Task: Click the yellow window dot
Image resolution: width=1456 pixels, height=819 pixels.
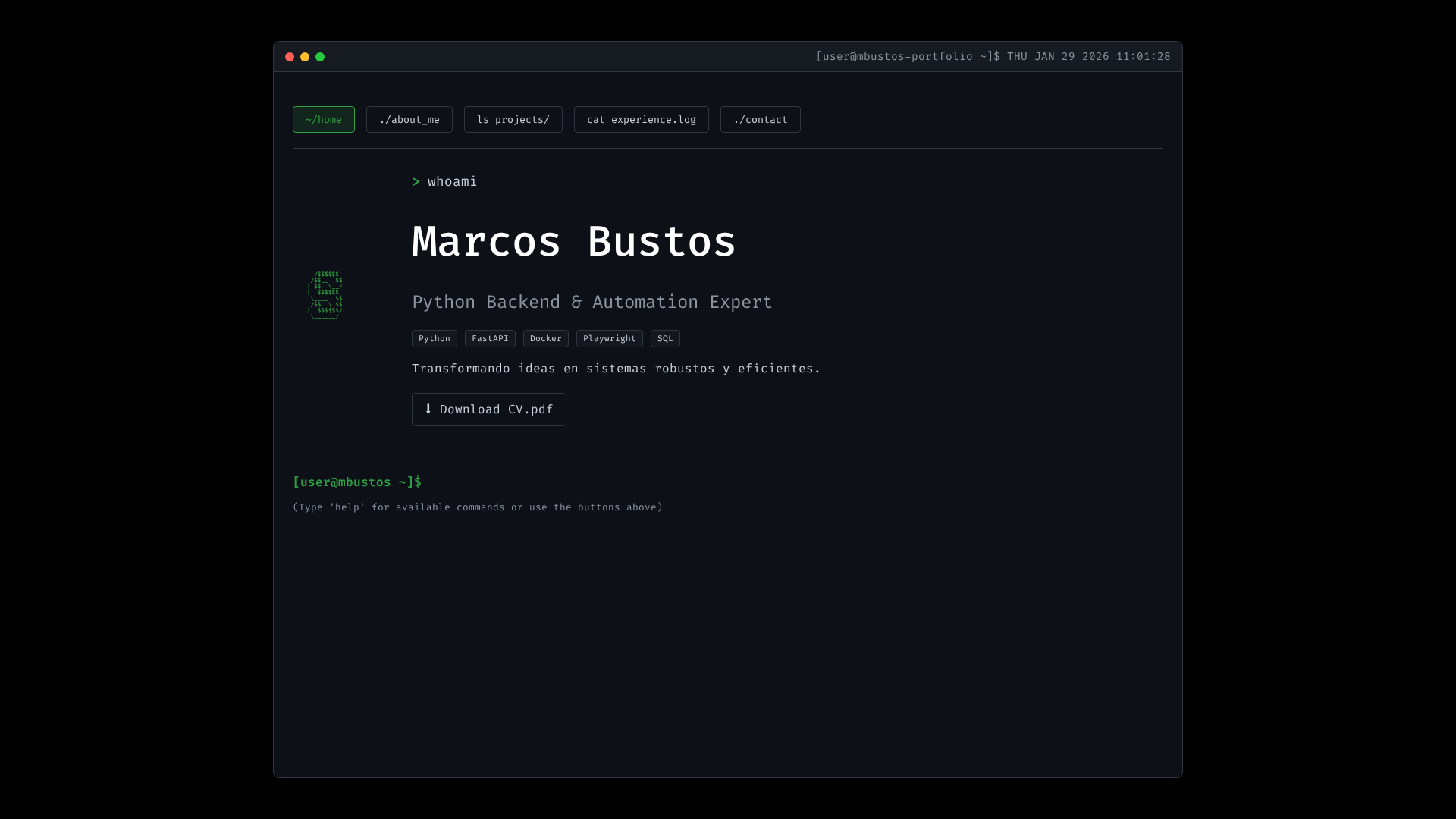Action: (305, 57)
